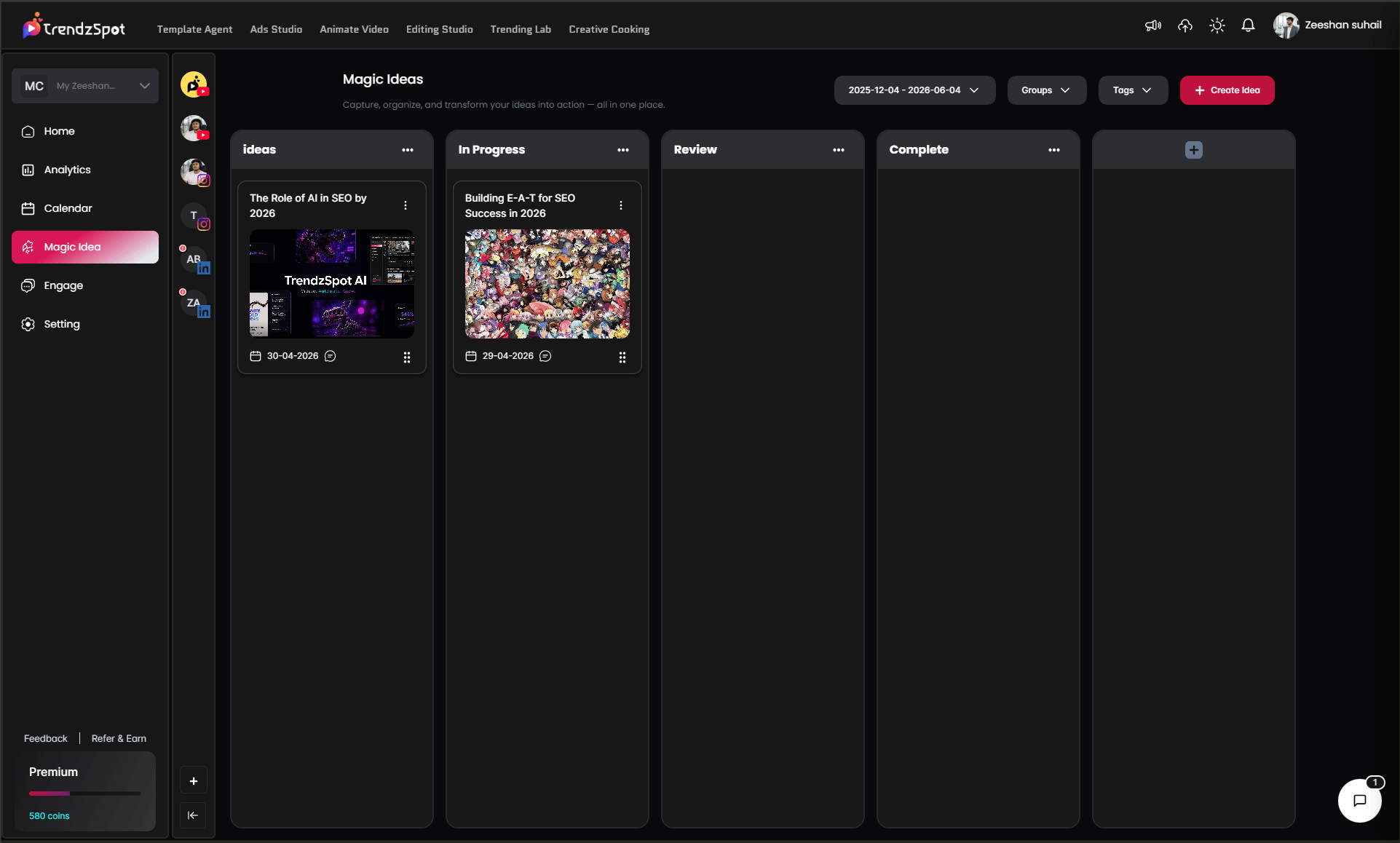The height and width of the screenshot is (843, 1400).
Task: Grab drag handle on Role of AI card
Action: point(407,357)
